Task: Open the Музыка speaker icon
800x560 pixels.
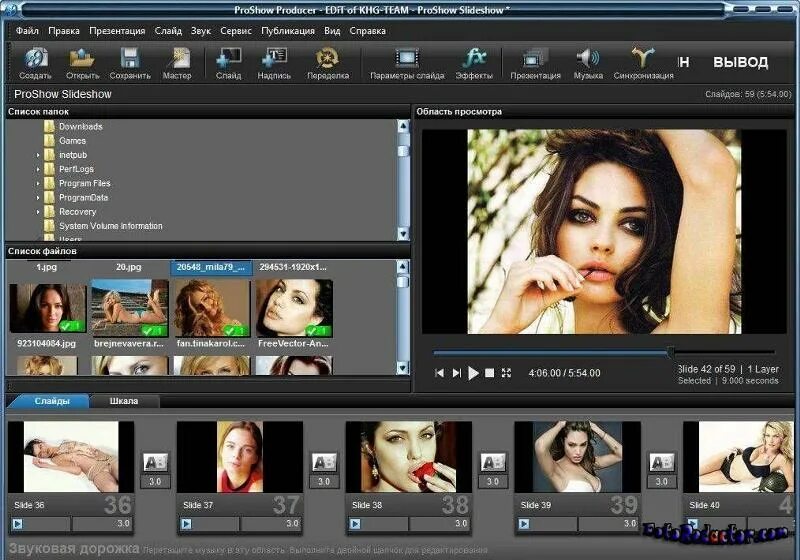Action: tap(588, 58)
